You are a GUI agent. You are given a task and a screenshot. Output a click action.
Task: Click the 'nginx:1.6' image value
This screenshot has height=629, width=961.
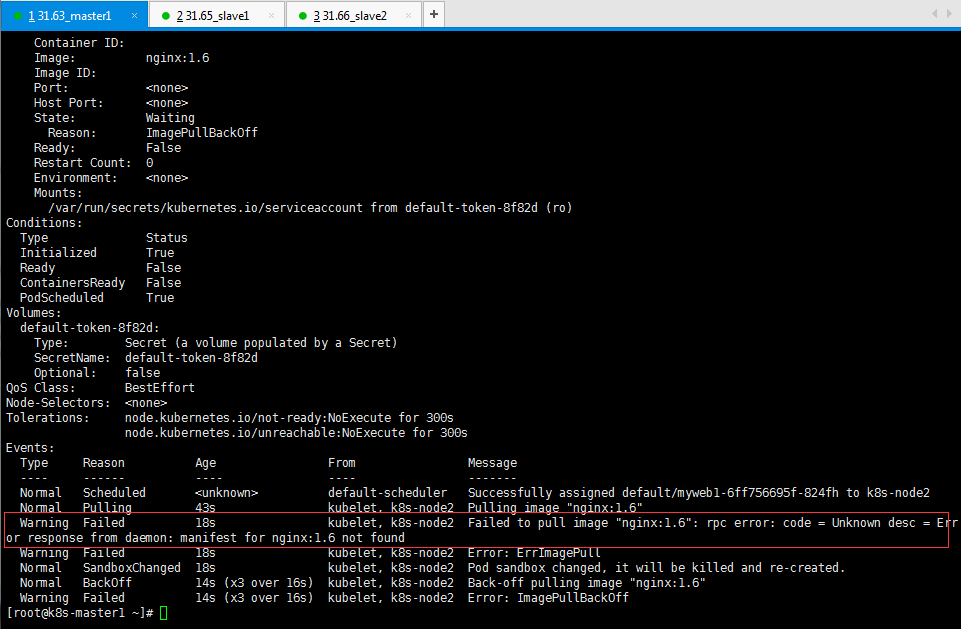coord(177,58)
